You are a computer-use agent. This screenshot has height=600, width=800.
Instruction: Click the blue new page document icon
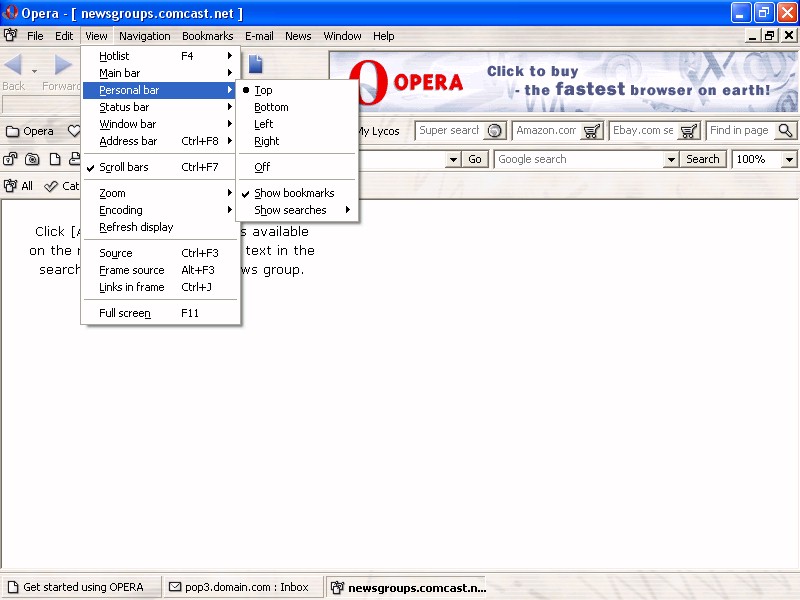pyautogui.click(x=255, y=65)
